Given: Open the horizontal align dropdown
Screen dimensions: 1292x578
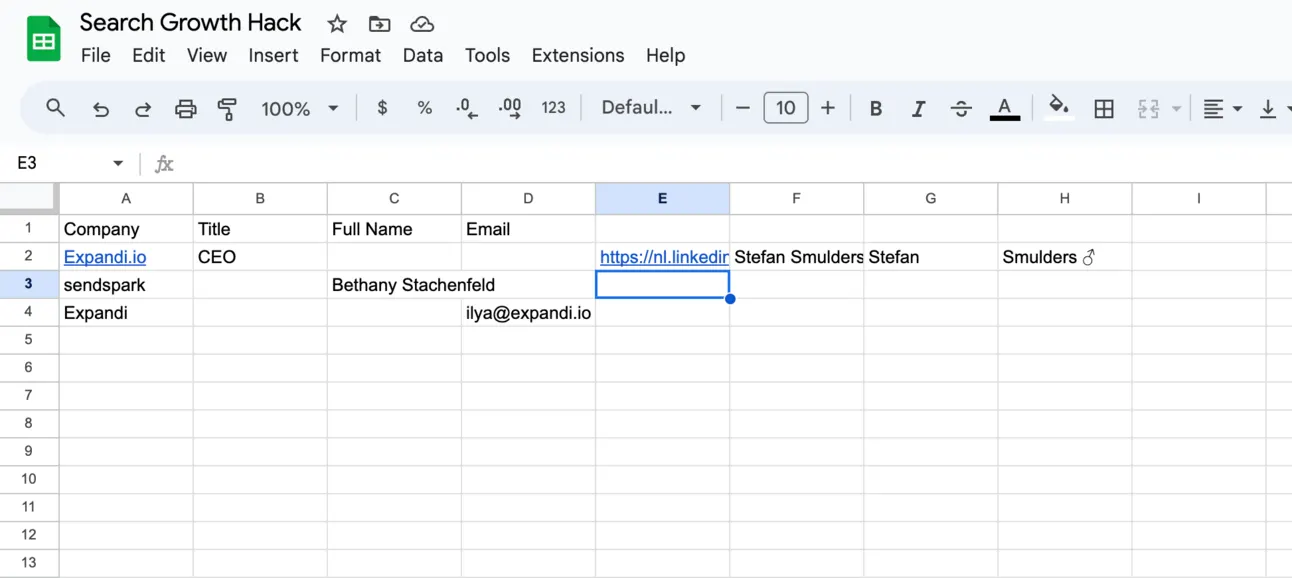Looking at the screenshot, I should click(1222, 109).
